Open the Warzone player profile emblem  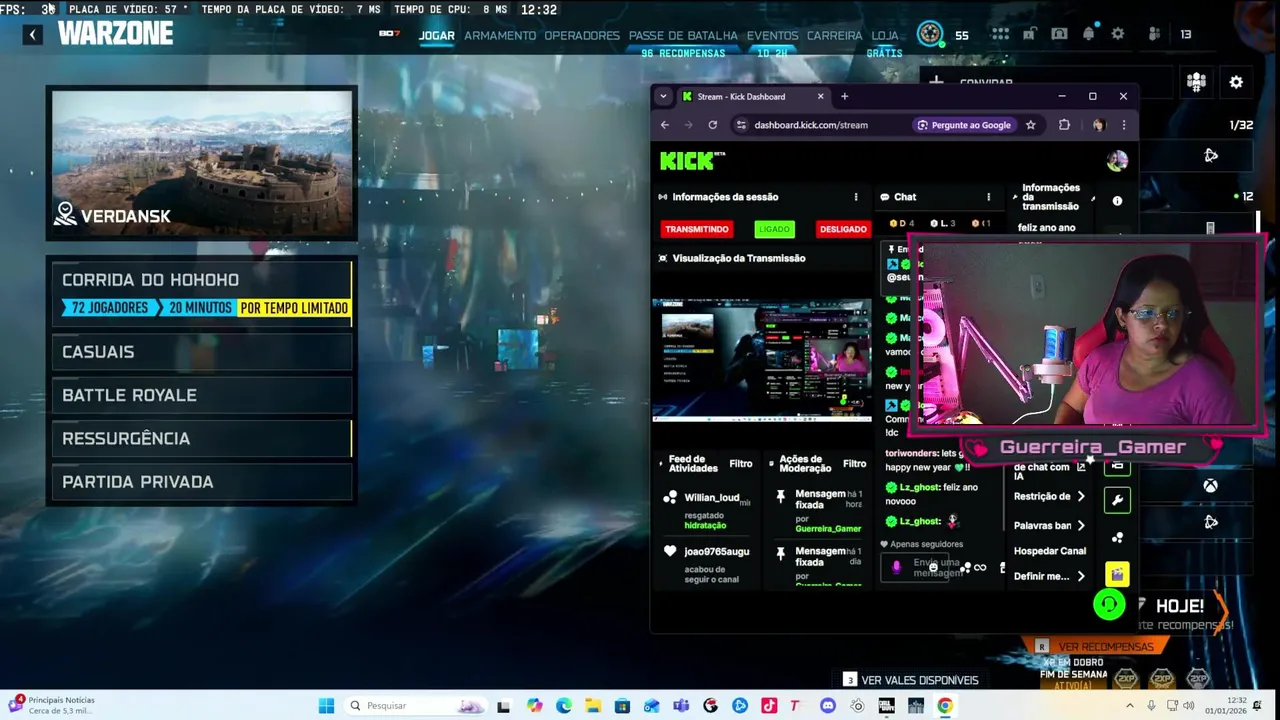930,34
